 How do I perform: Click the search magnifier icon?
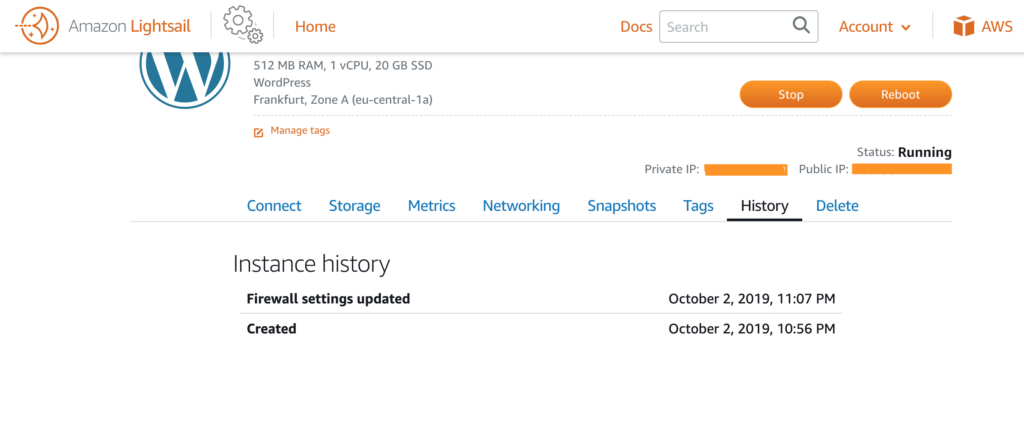tap(801, 25)
